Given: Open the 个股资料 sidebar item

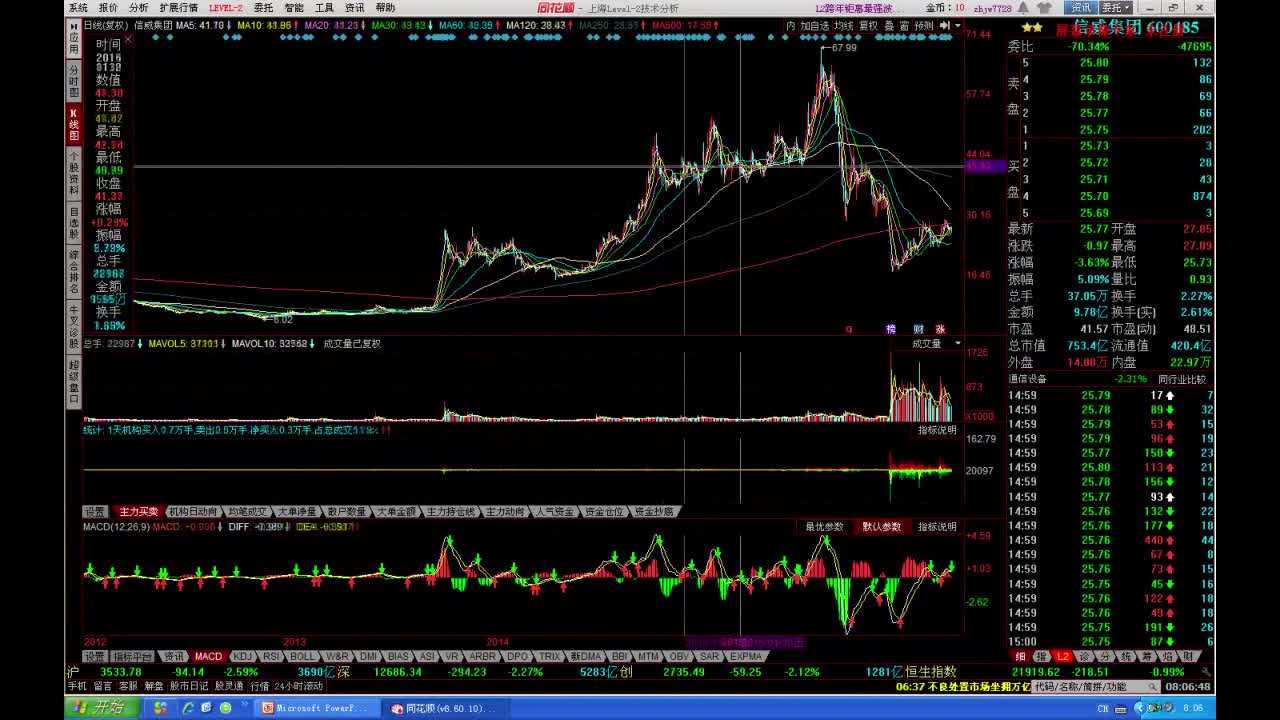Looking at the screenshot, I should [x=73, y=174].
